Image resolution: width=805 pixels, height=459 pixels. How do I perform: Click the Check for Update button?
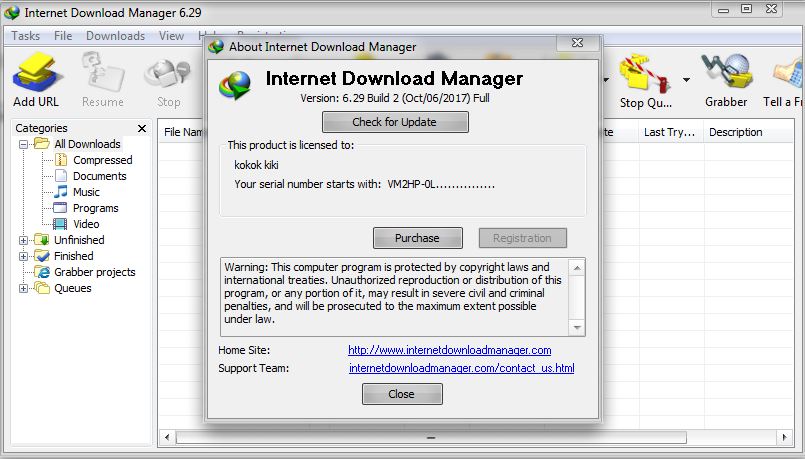(x=395, y=122)
